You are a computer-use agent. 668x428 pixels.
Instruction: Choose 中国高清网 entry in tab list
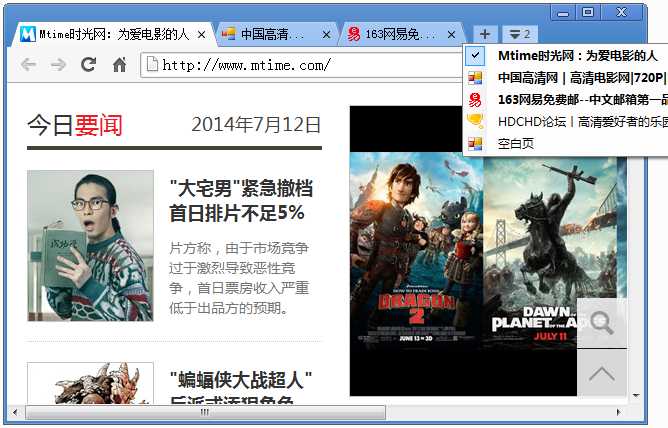[566, 78]
